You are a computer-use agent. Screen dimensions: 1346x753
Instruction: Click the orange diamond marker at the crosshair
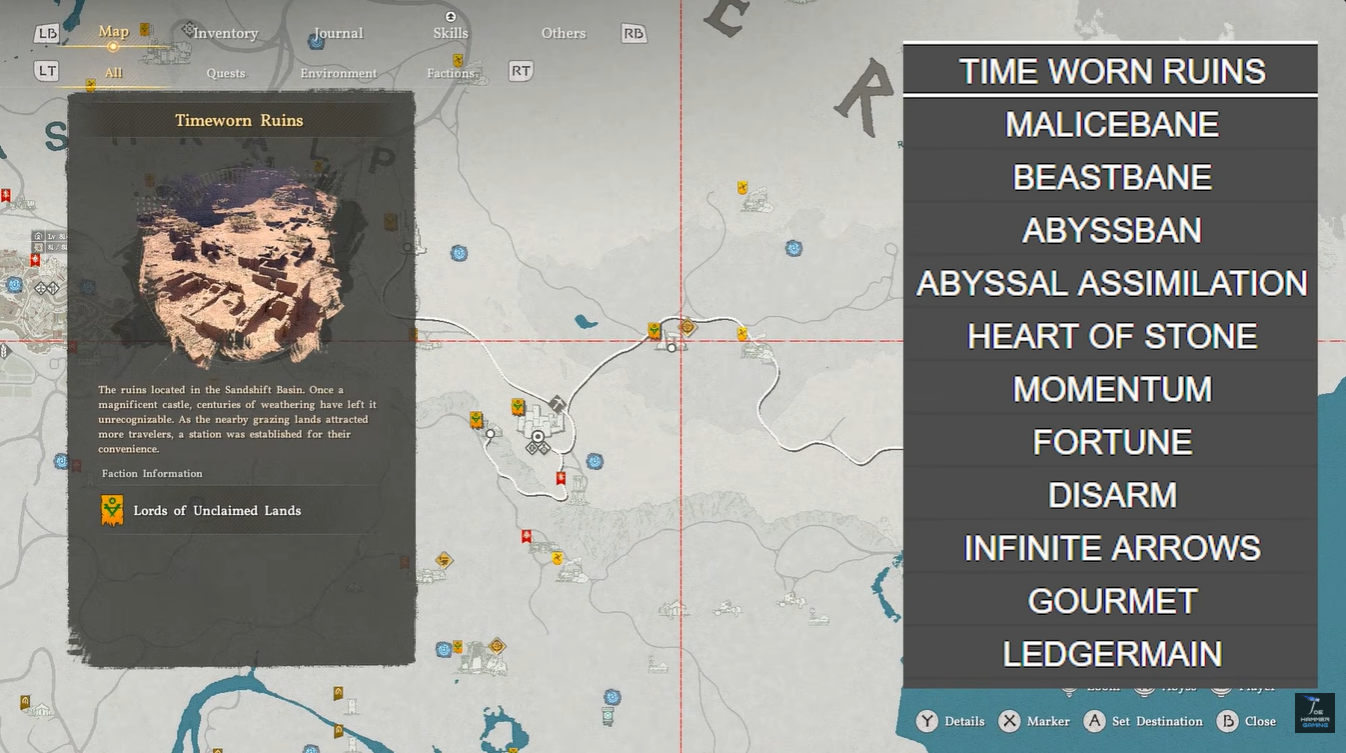click(x=687, y=326)
